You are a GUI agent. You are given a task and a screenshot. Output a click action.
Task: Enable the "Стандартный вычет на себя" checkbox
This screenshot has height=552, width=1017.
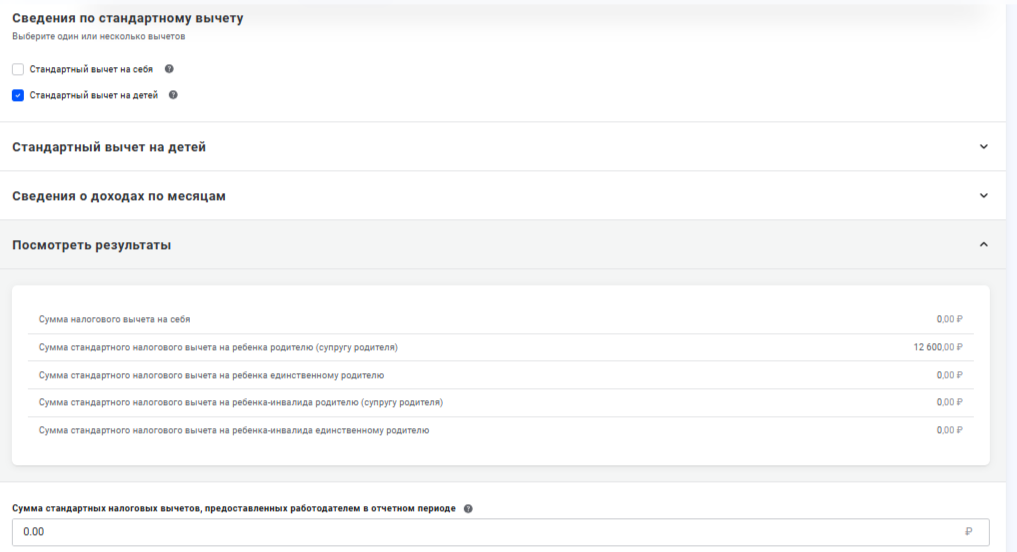pyautogui.click(x=18, y=70)
